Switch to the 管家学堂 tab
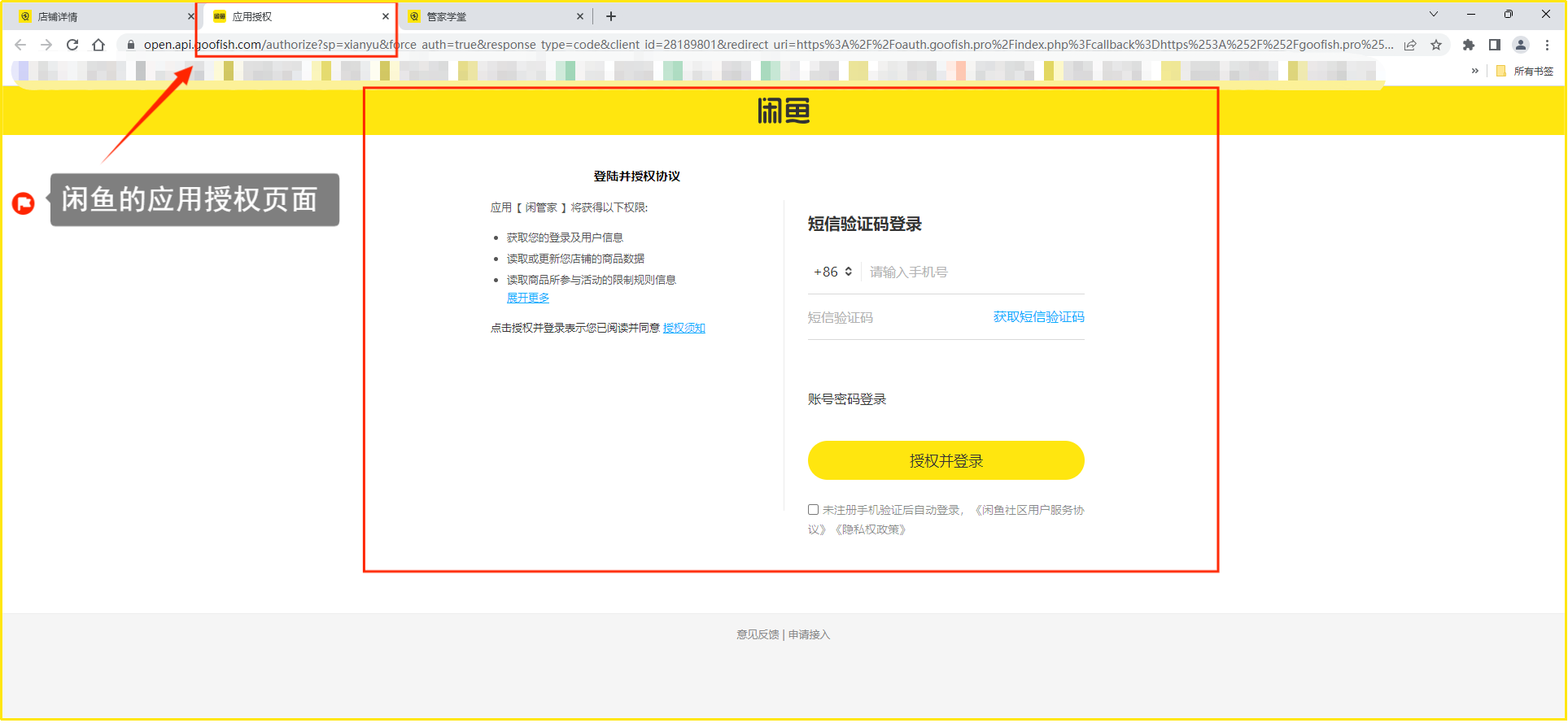1568x723 pixels. (488, 16)
